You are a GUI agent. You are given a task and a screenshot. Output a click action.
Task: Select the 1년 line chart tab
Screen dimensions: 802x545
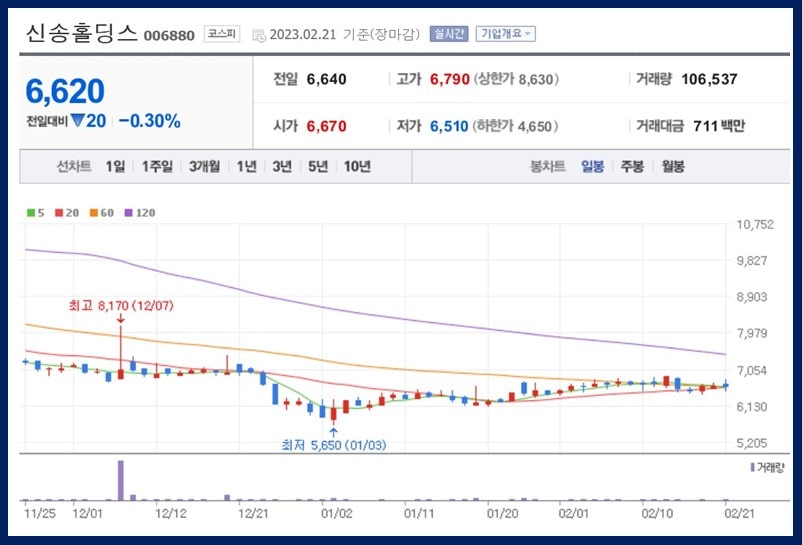click(x=247, y=167)
